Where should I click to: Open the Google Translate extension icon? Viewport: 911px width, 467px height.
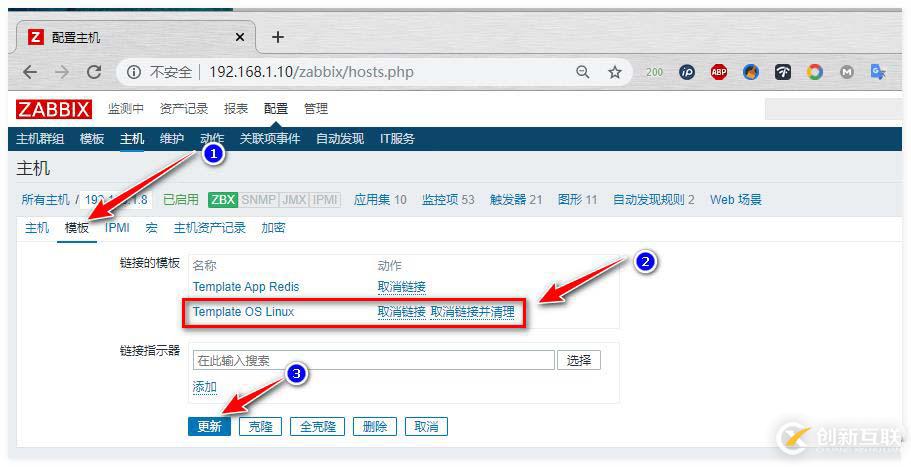878,72
